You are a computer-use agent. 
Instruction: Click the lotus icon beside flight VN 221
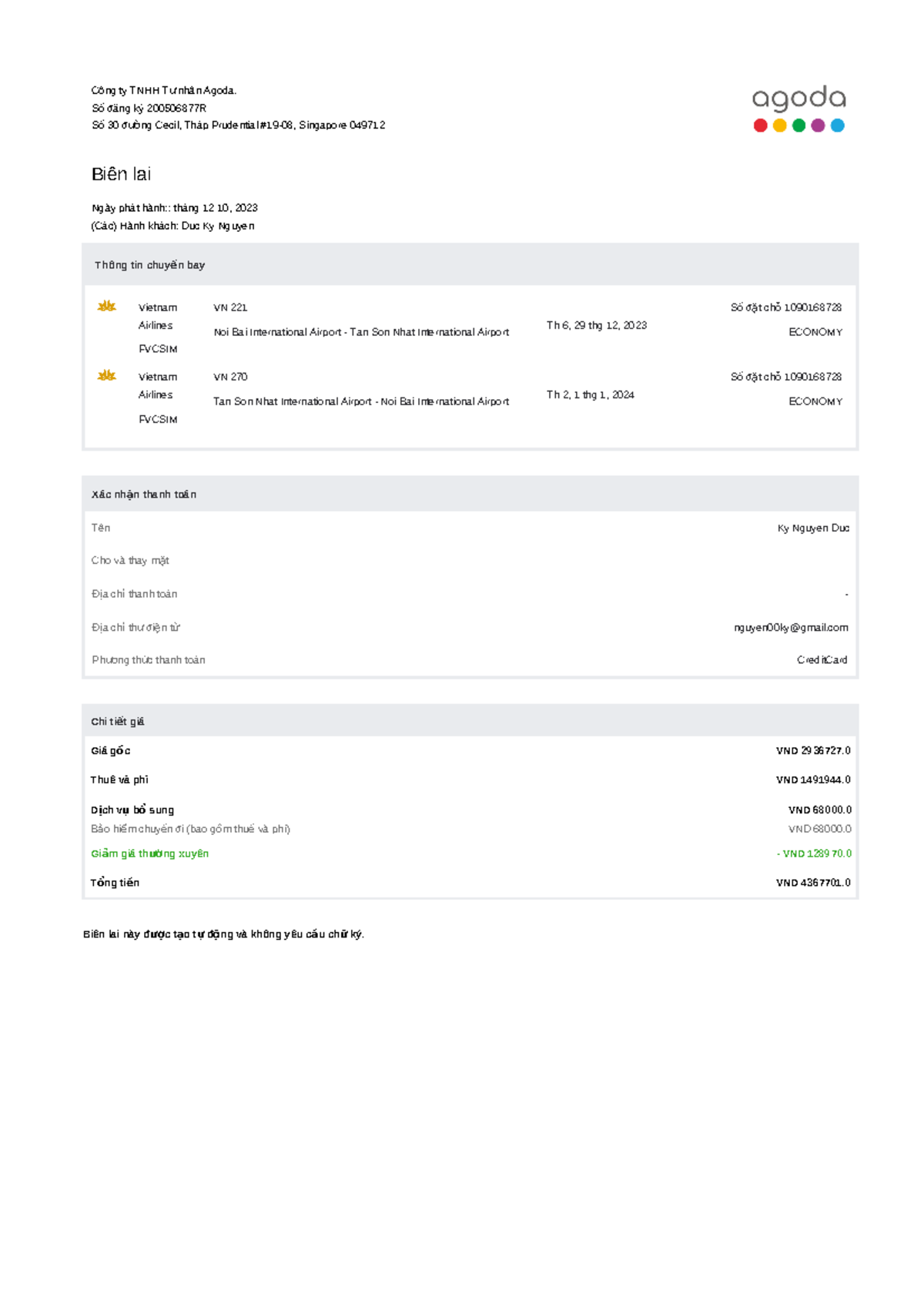click(x=106, y=307)
